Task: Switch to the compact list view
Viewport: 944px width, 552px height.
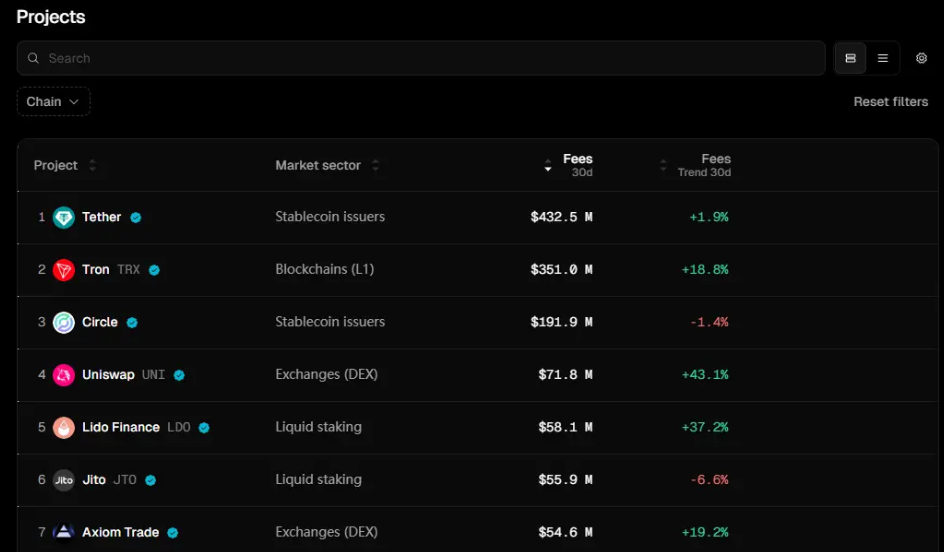Action: point(883,58)
